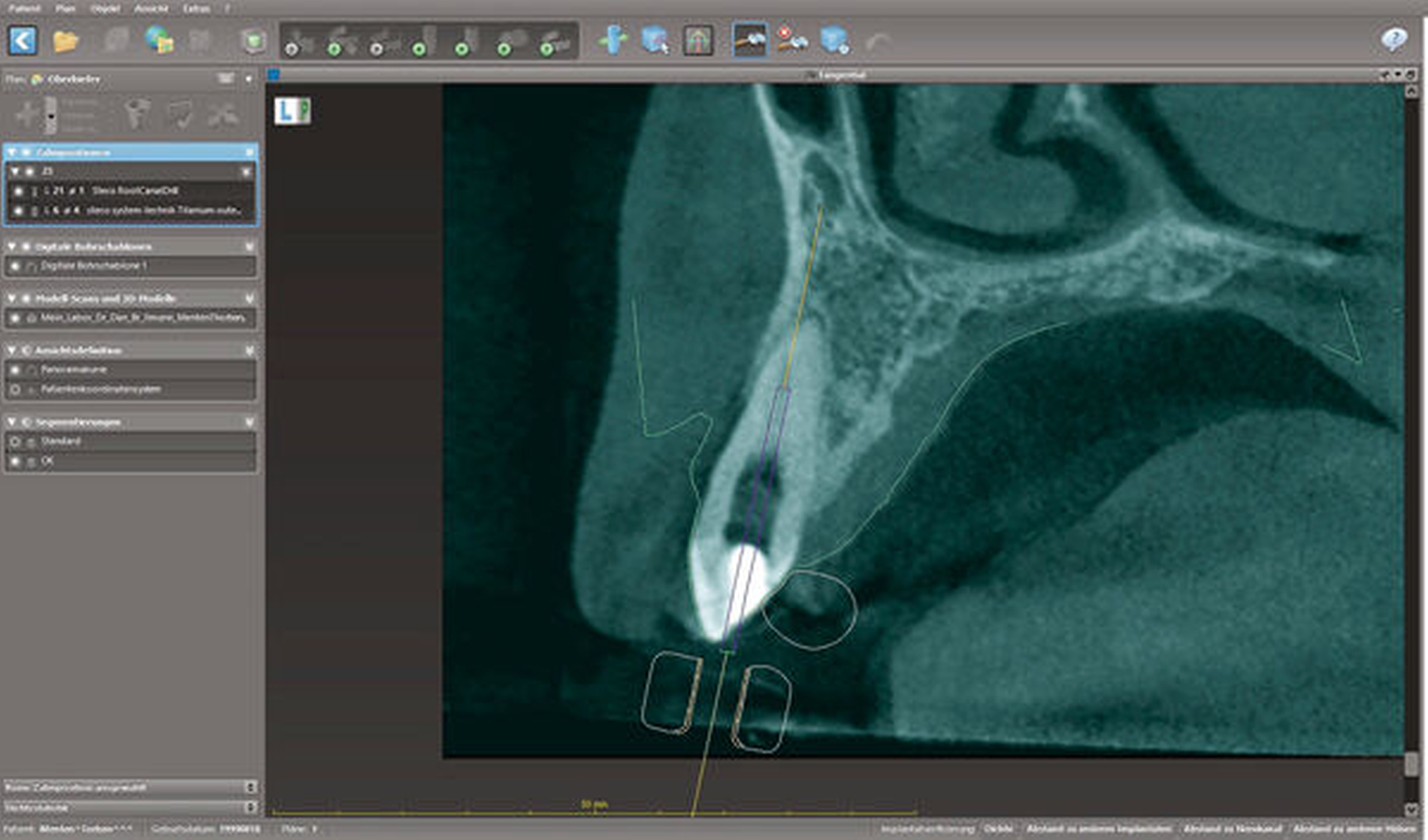Collapse the Modell-Scans und 3D-Modelle section
This screenshot has width=1428, height=840.
point(12,298)
